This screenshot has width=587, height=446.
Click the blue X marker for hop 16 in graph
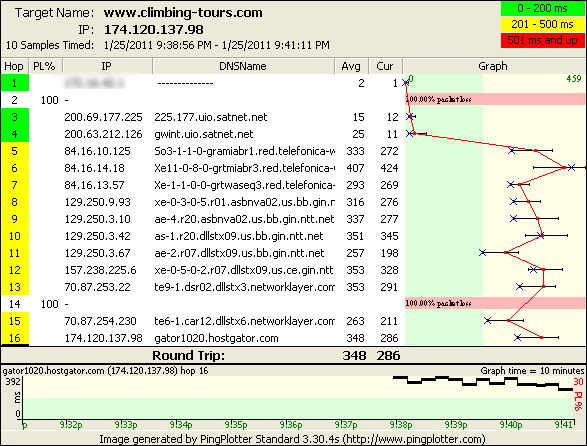coord(517,337)
